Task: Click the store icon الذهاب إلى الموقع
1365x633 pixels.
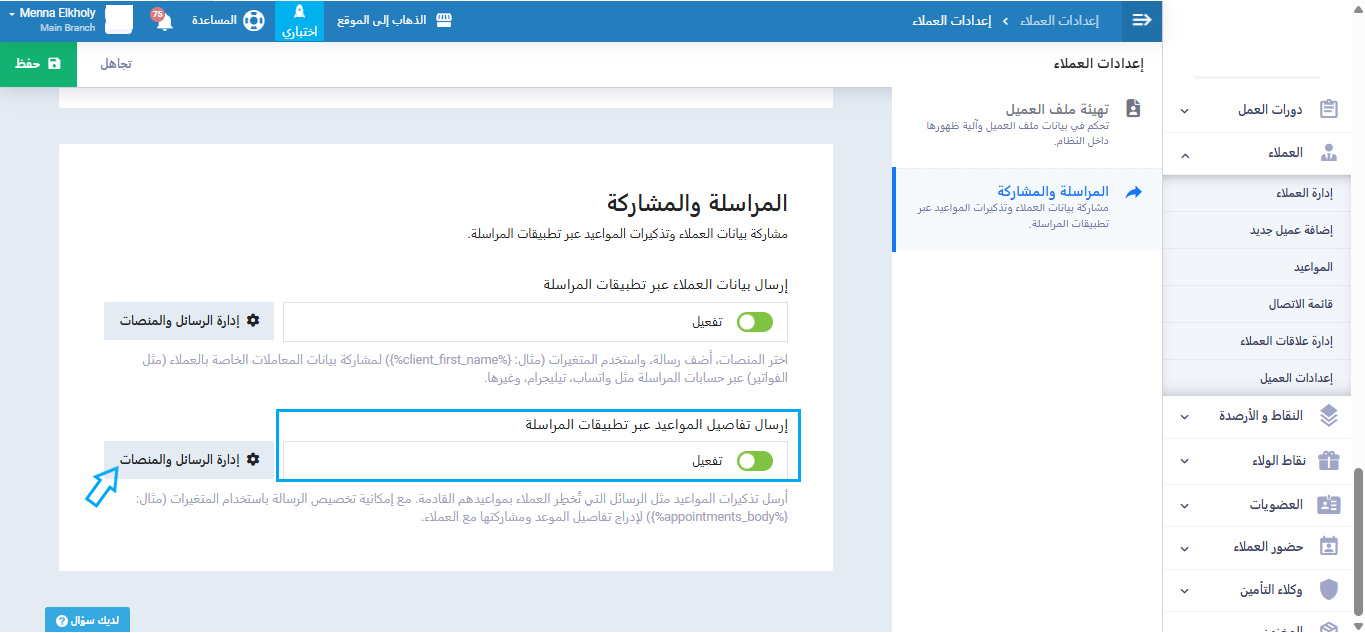Action: point(444,20)
